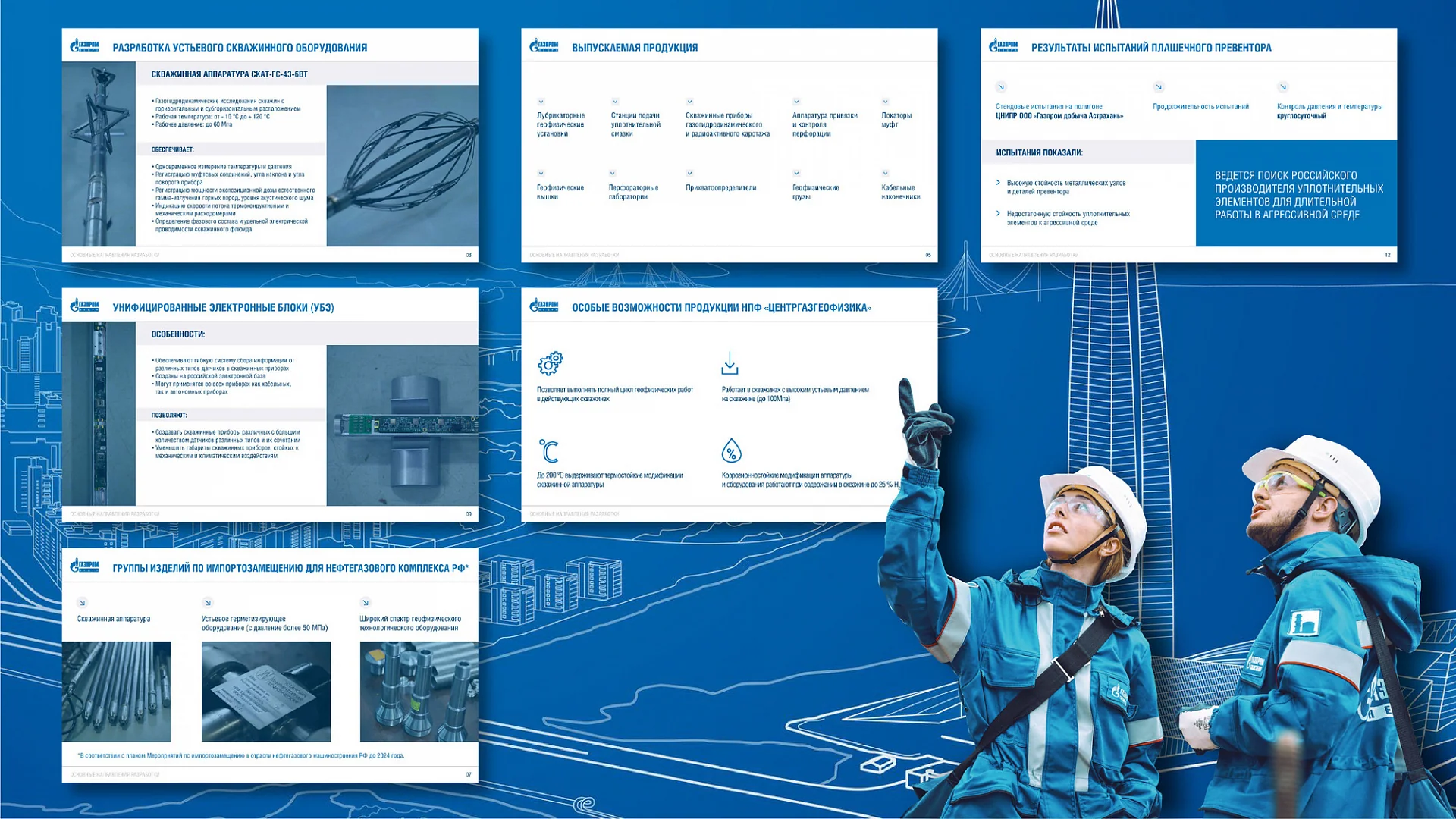Viewport: 1456px width, 819px height.
Task: Click text 'Коррозионностойкие модификации аппаратуры'
Action: tap(786, 475)
